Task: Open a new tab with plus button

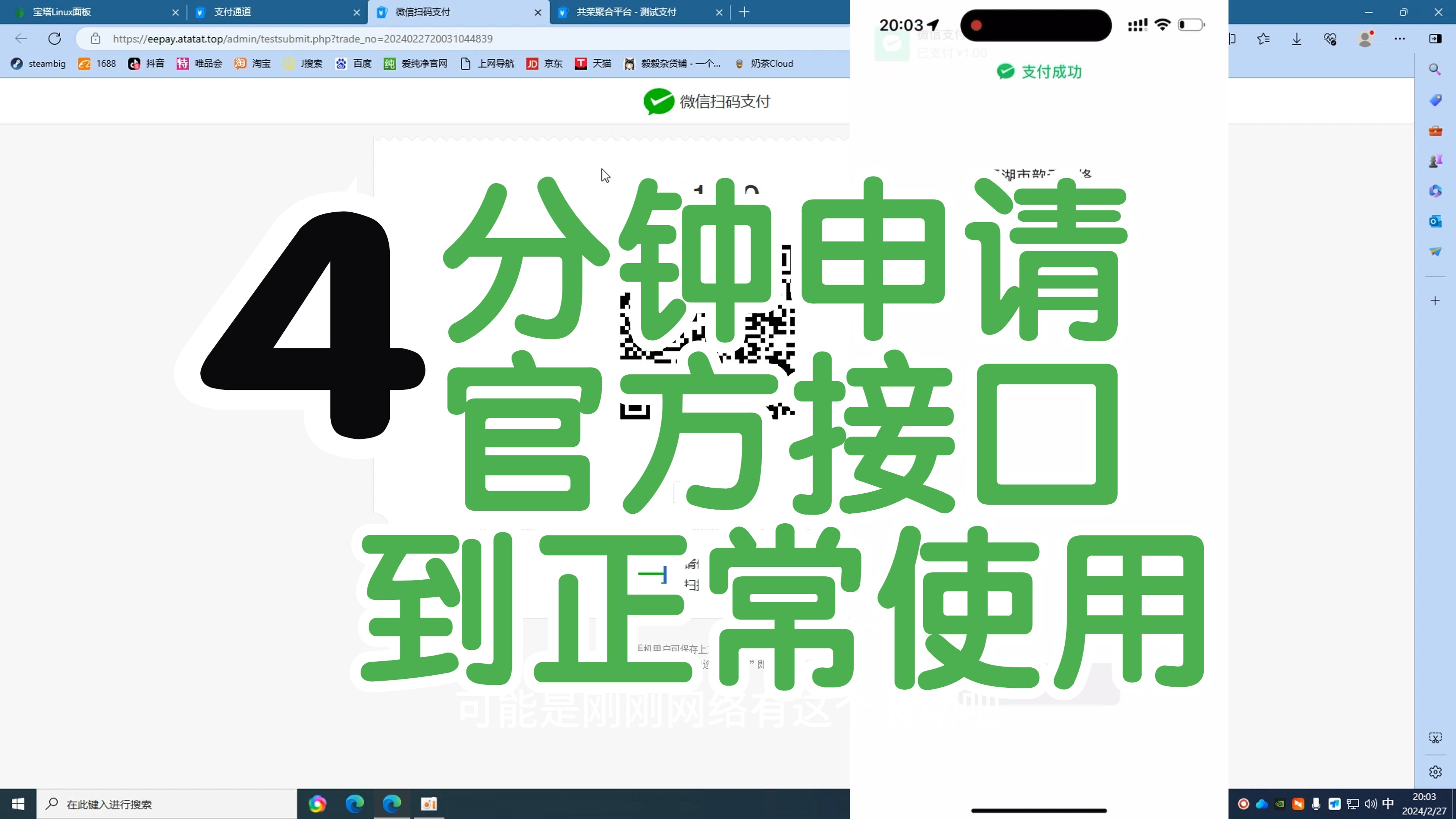Action: (744, 12)
